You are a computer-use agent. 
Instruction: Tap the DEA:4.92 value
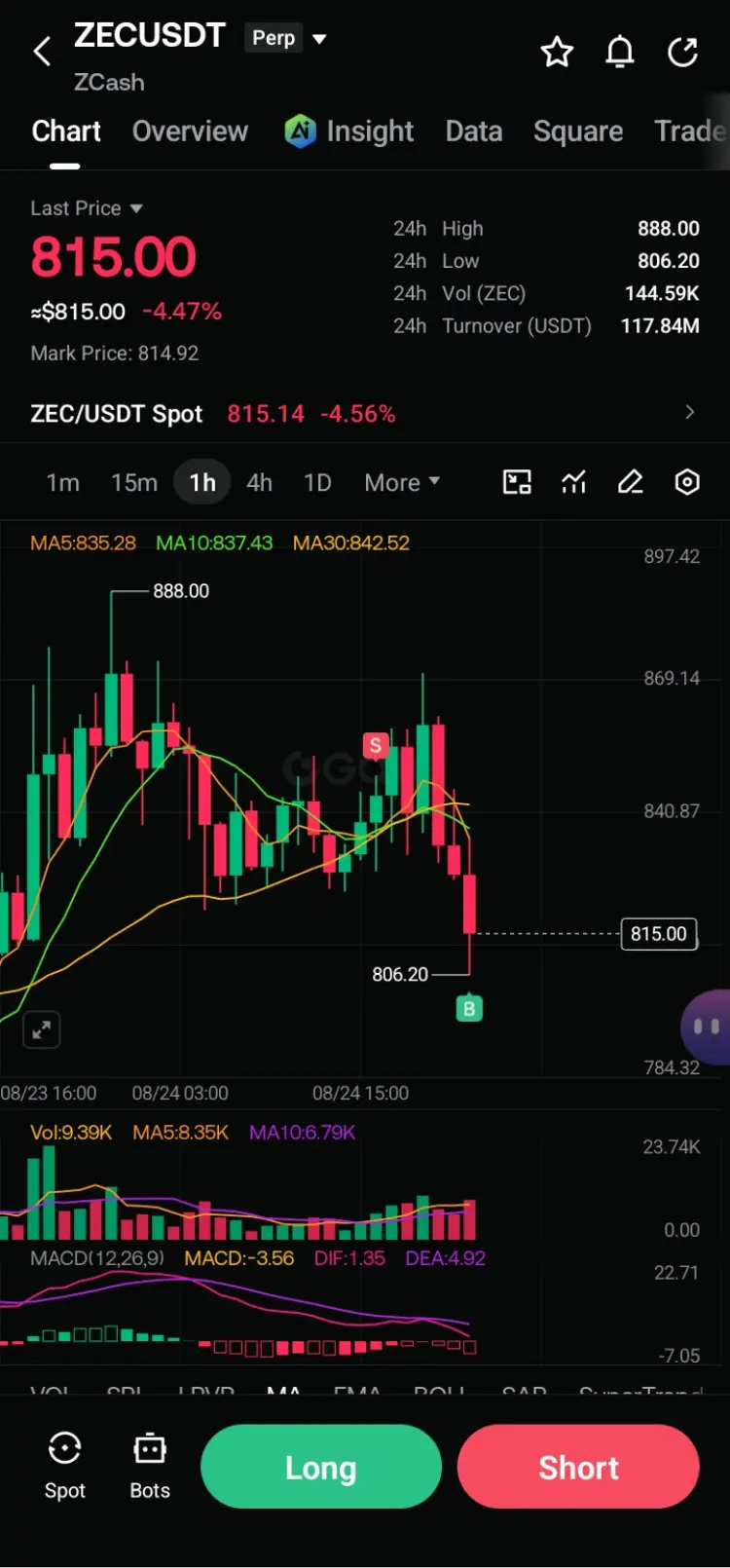pyautogui.click(x=446, y=1258)
